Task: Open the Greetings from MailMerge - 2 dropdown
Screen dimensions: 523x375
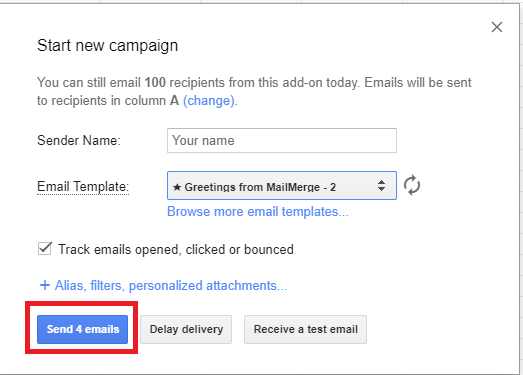Action: pyautogui.click(x=282, y=185)
